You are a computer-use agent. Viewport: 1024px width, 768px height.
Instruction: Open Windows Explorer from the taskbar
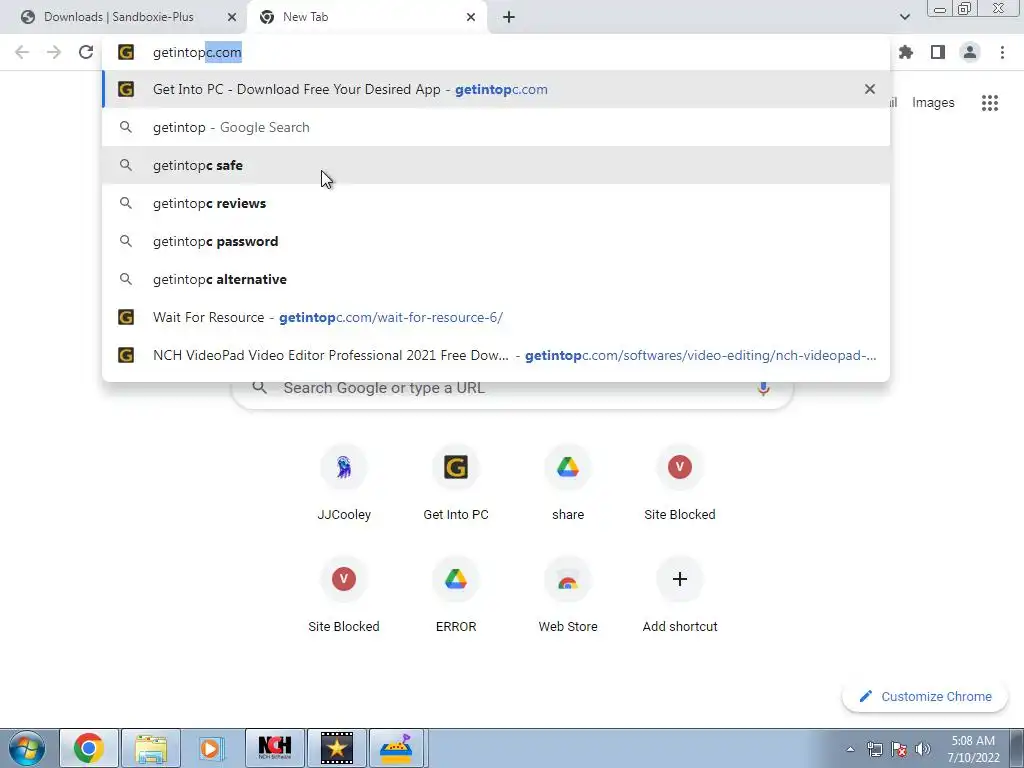[151, 748]
